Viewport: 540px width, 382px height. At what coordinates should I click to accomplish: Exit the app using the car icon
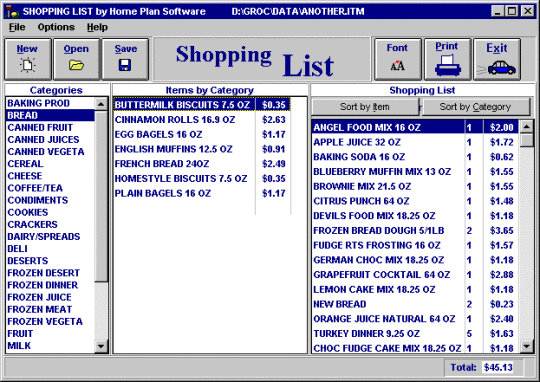point(496,67)
